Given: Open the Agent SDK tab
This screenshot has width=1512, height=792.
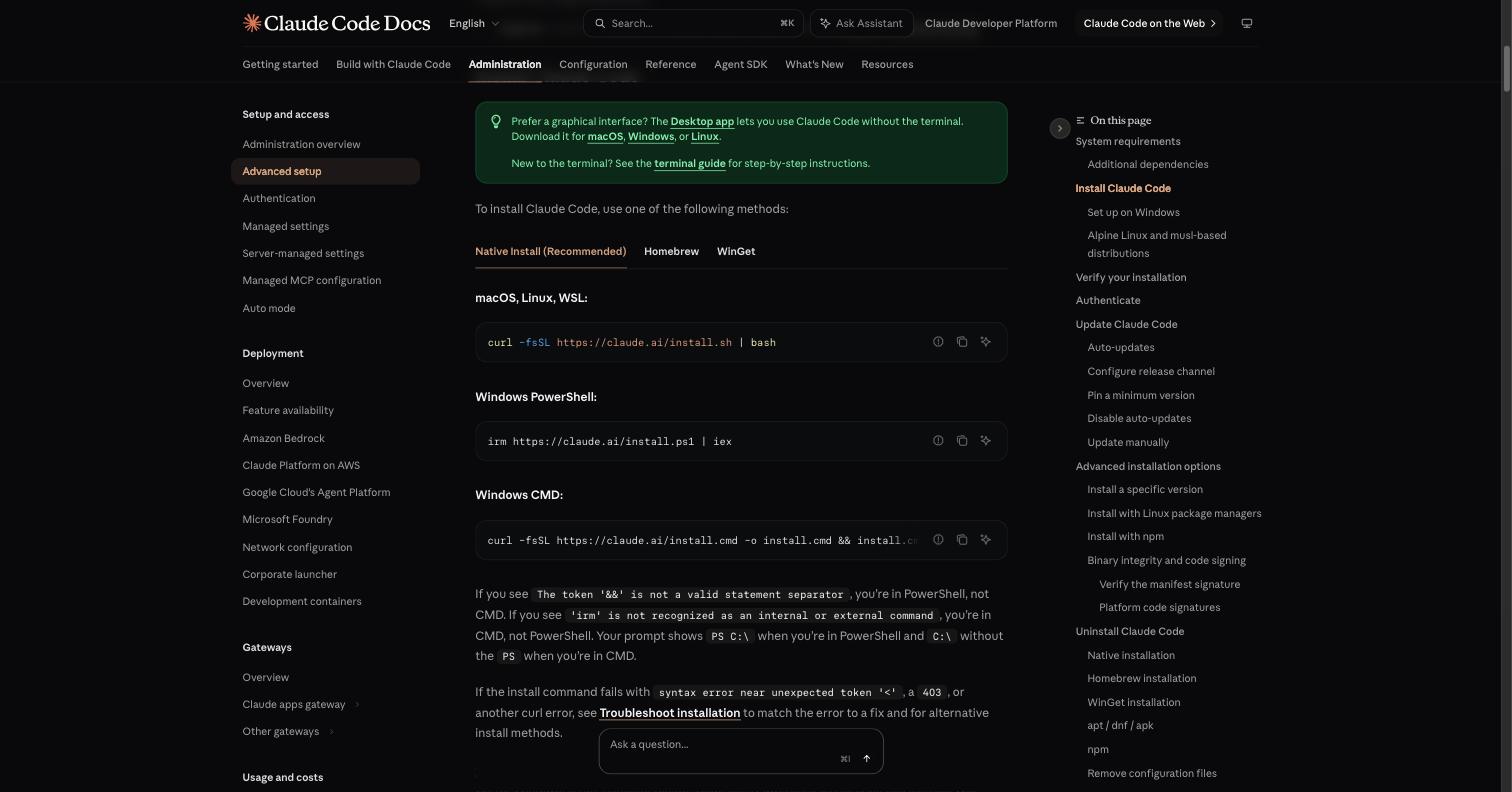Looking at the screenshot, I should pos(741,64).
